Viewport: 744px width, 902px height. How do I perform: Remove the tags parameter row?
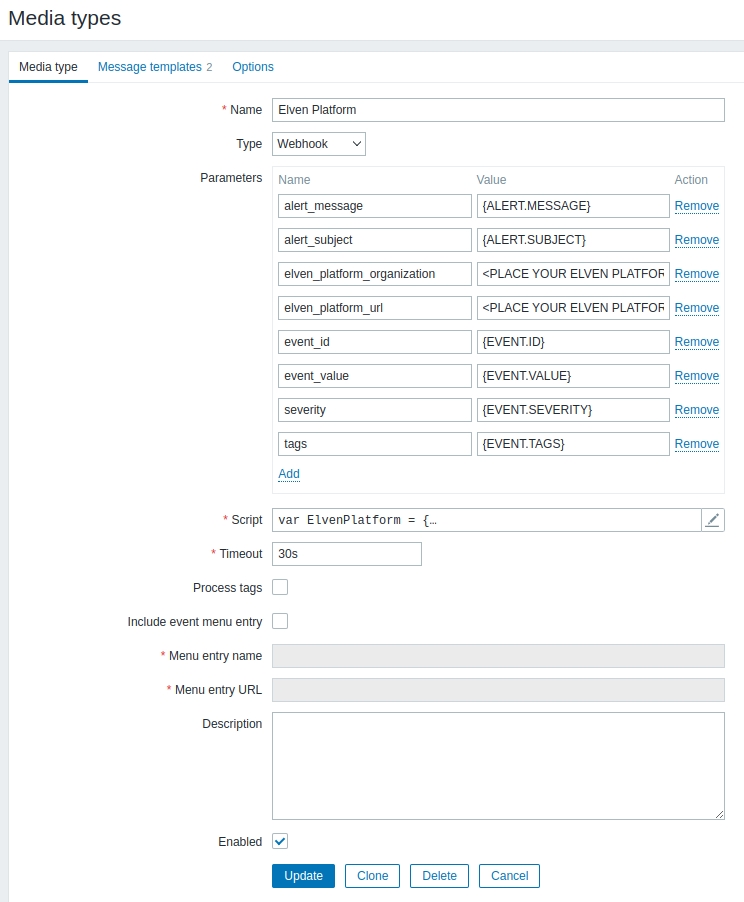tap(696, 444)
